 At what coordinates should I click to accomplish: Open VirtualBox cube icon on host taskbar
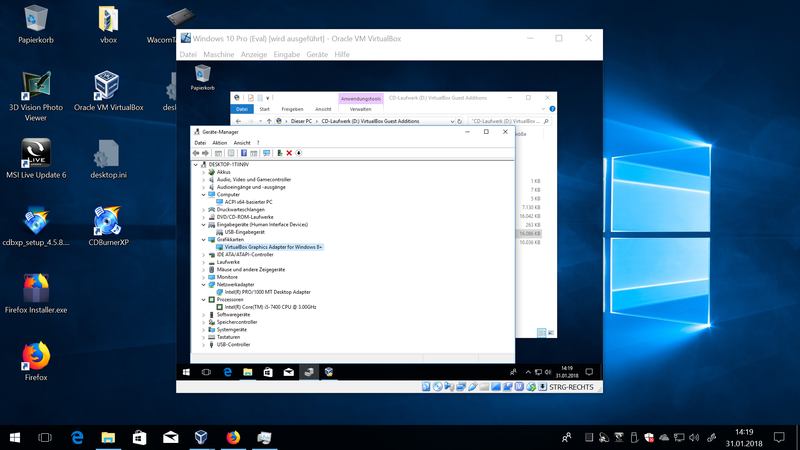(x=202, y=437)
